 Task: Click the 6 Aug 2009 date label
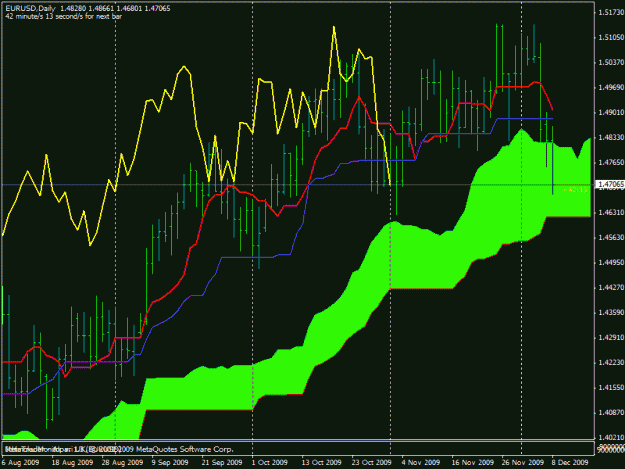tap(20, 462)
